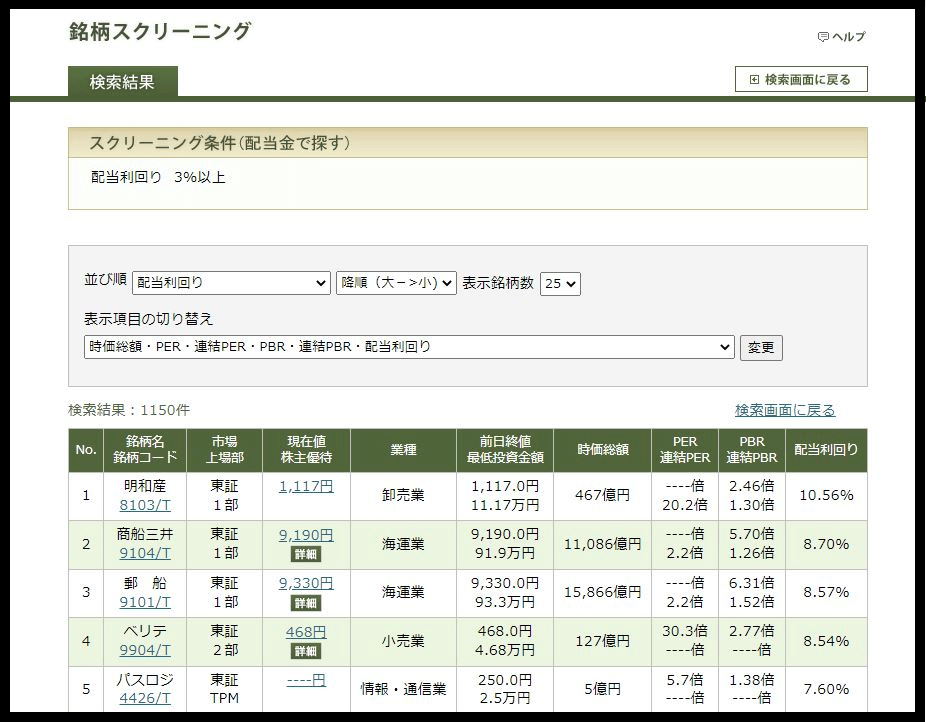Open stock code link 9101/T
This screenshot has height=722, width=926.
pyautogui.click(x=145, y=602)
